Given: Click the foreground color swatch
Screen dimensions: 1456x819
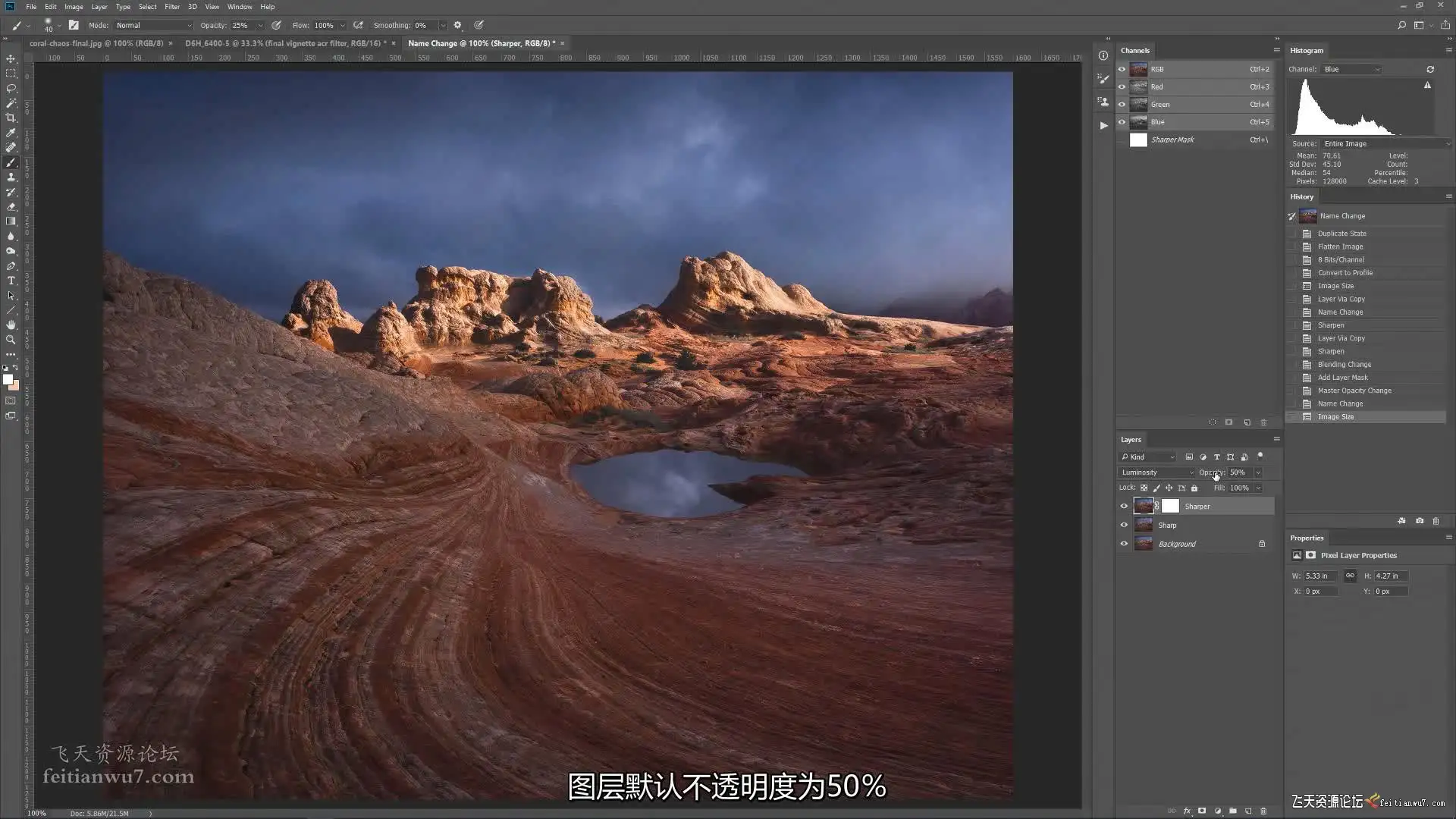Looking at the screenshot, I should pyautogui.click(x=8, y=380).
